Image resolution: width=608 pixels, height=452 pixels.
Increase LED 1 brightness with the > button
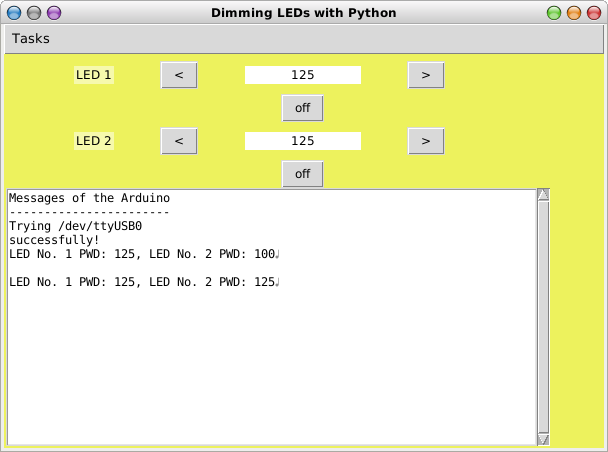[x=426, y=75]
